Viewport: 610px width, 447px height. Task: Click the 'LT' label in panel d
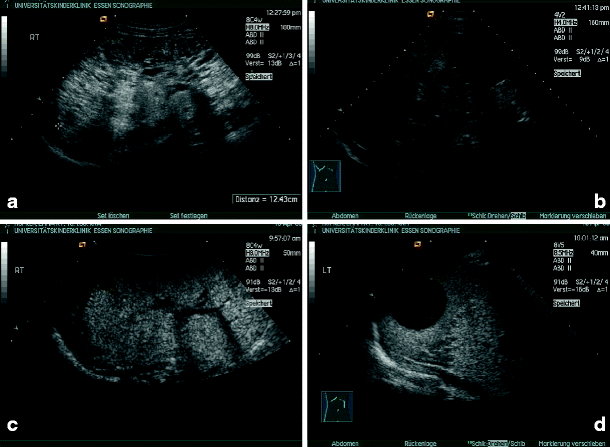[327, 270]
